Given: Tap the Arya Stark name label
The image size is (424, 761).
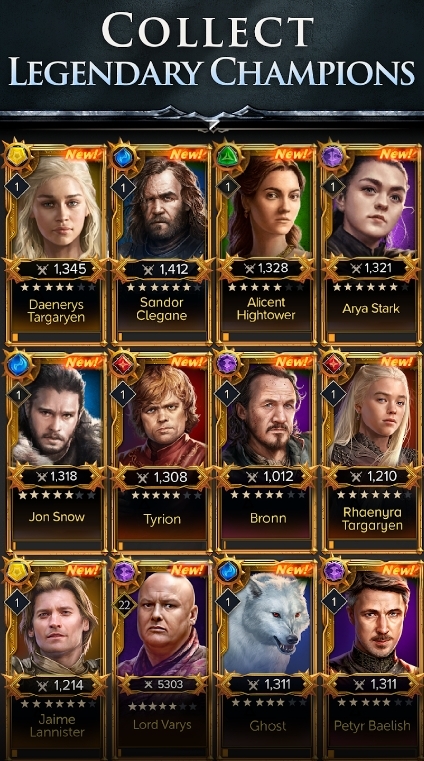Looking at the screenshot, I should (371, 309).
